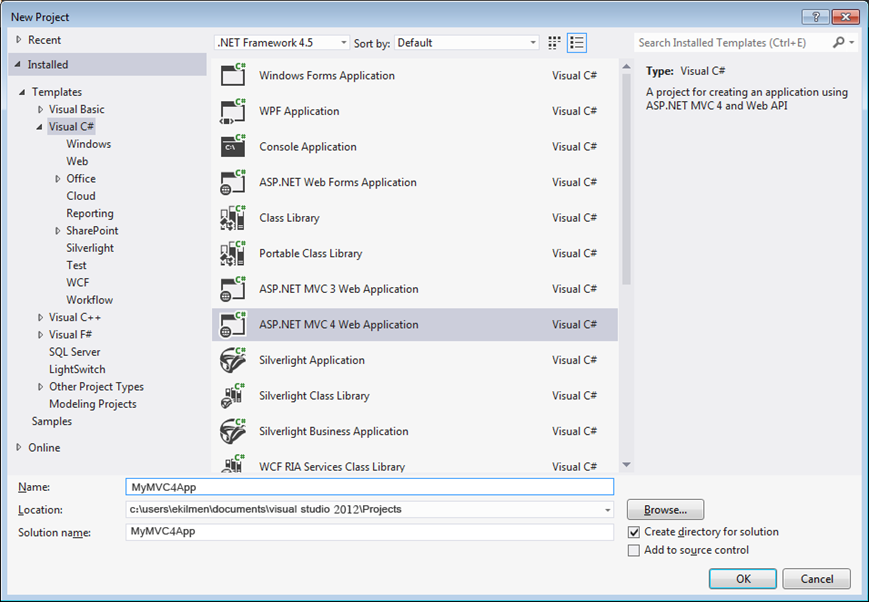Image resolution: width=869 pixels, height=602 pixels.
Task: Close the New Project dialog
Action: tap(846, 17)
